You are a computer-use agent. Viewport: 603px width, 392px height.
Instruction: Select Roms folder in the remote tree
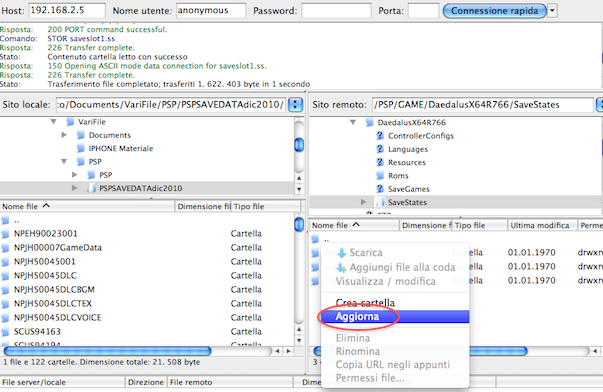[398, 176]
